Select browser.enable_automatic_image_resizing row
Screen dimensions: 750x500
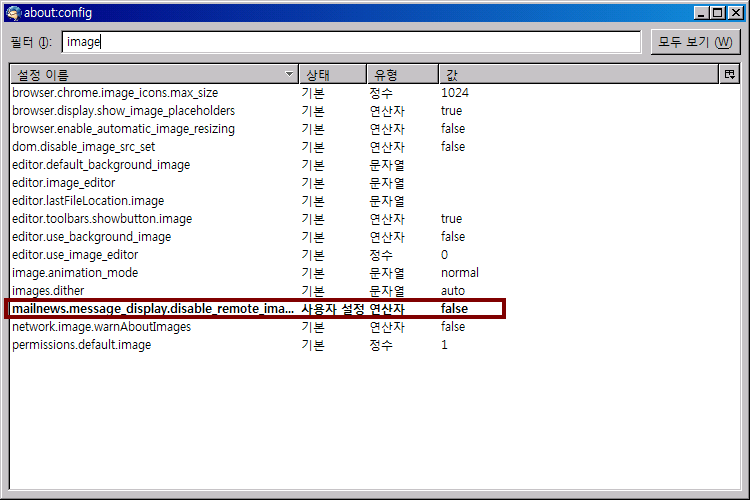coord(375,129)
